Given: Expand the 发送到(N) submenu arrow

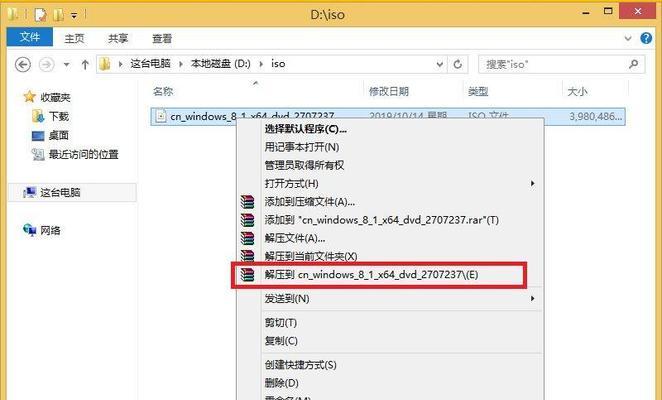Looking at the screenshot, I should (x=533, y=299).
